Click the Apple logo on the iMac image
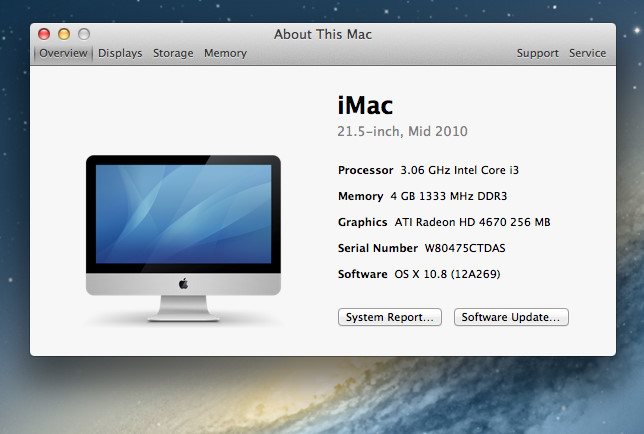The image size is (644, 434). point(183,283)
